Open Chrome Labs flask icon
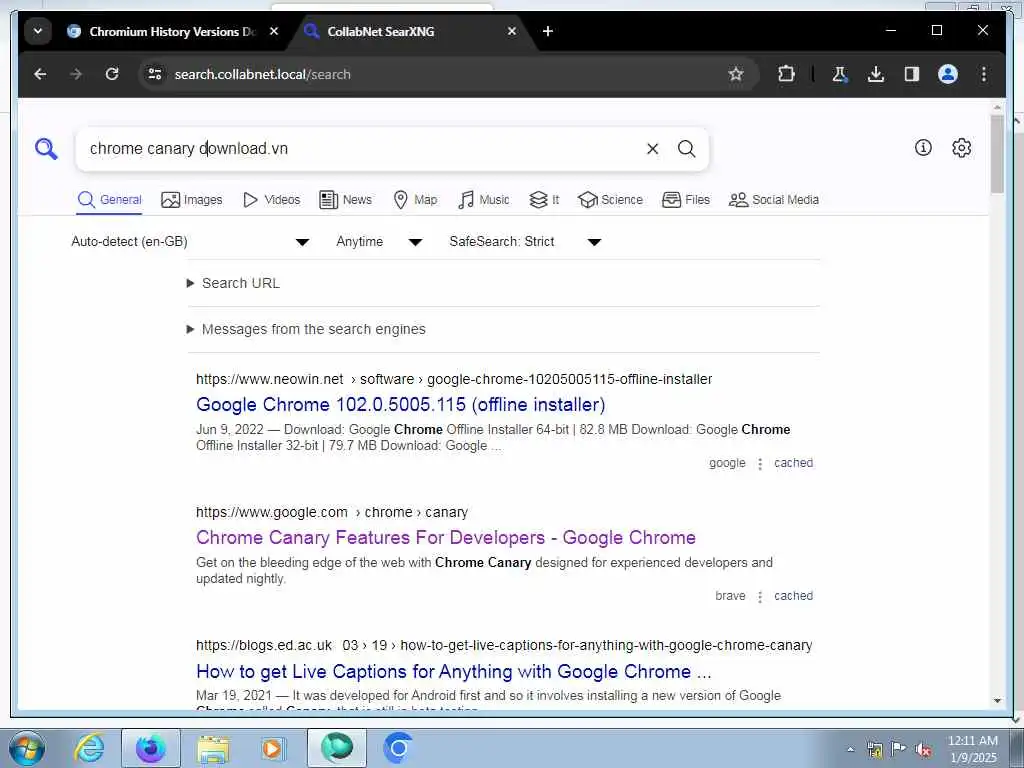The width and height of the screenshot is (1024, 768). point(840,74)
